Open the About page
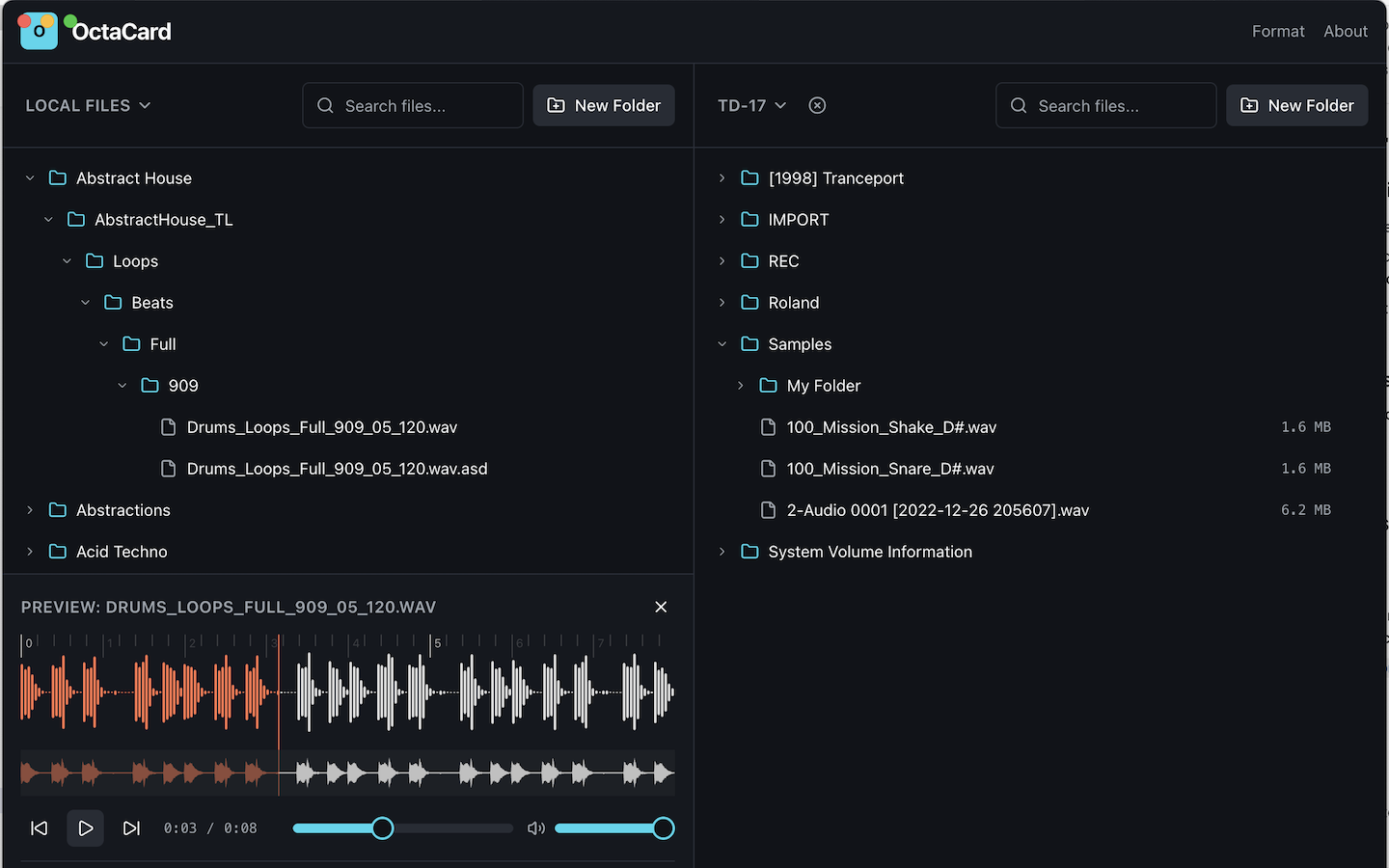The height and width of the screenshot is (868, 1389). [x=1345, y=31]
